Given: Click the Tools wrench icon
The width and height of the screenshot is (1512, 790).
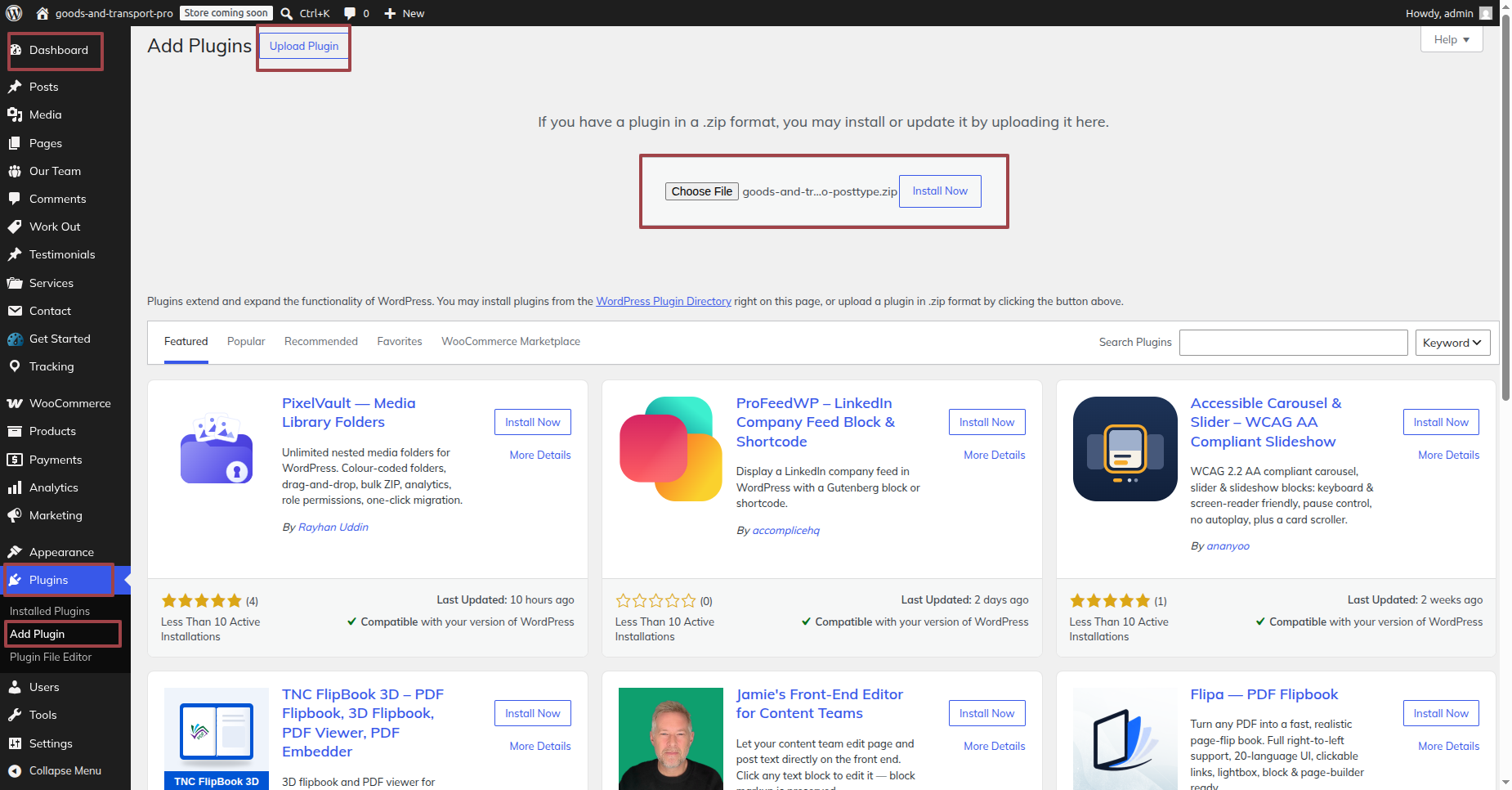Looking at the screenshot, I should pos(15,715).
